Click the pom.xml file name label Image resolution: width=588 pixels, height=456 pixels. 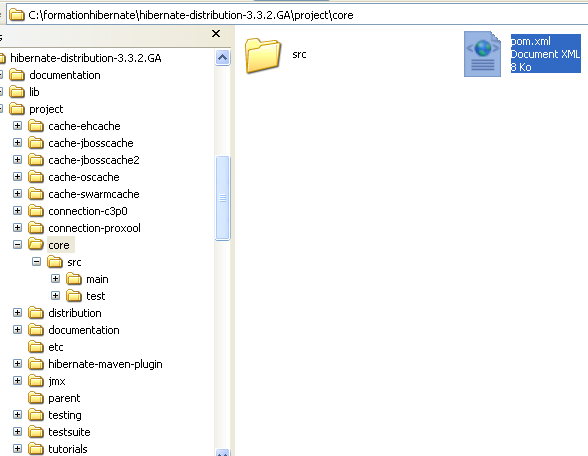(531, 41)
